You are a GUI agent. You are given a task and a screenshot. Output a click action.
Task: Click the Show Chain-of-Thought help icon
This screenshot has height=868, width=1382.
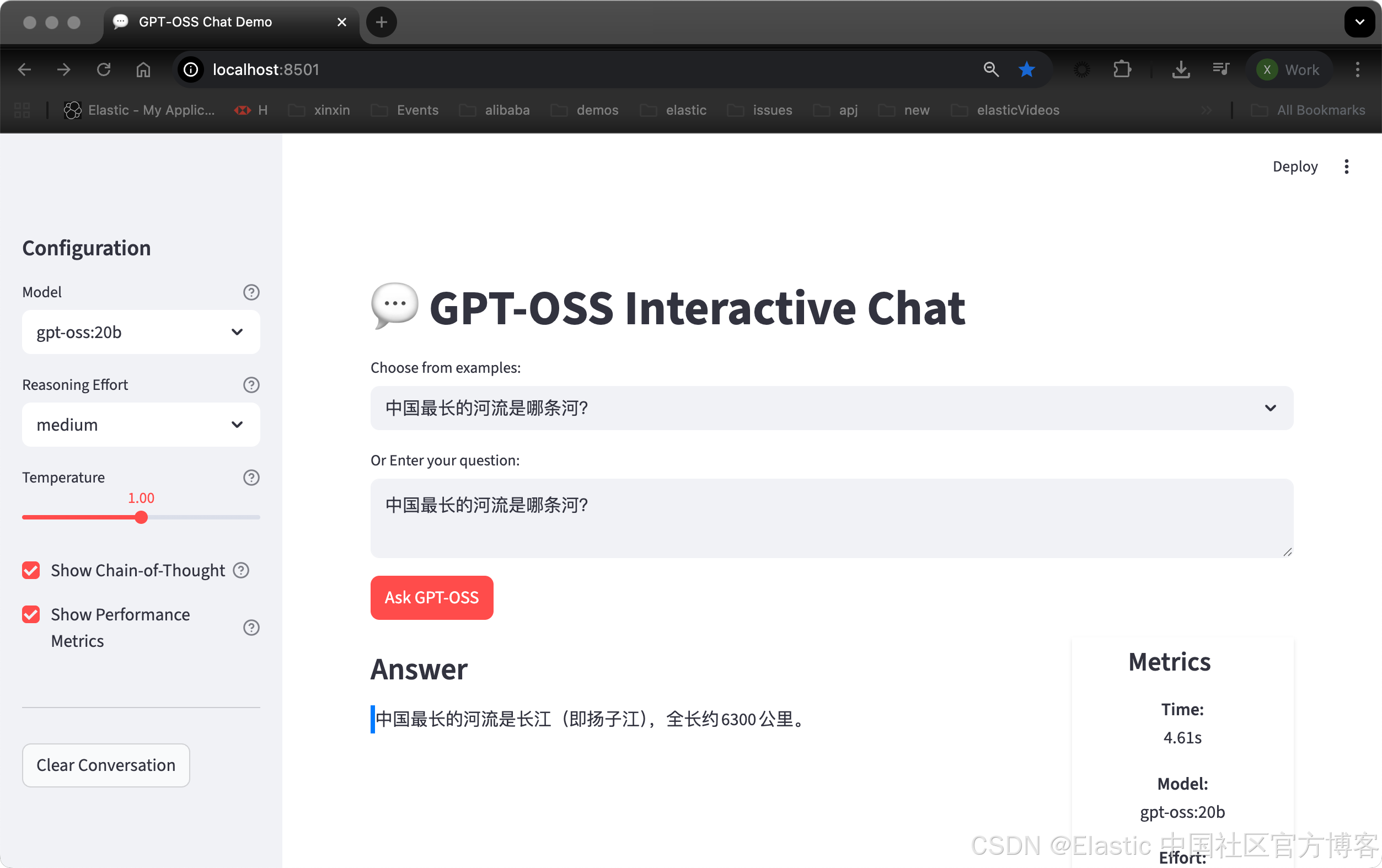click(241, 570)
